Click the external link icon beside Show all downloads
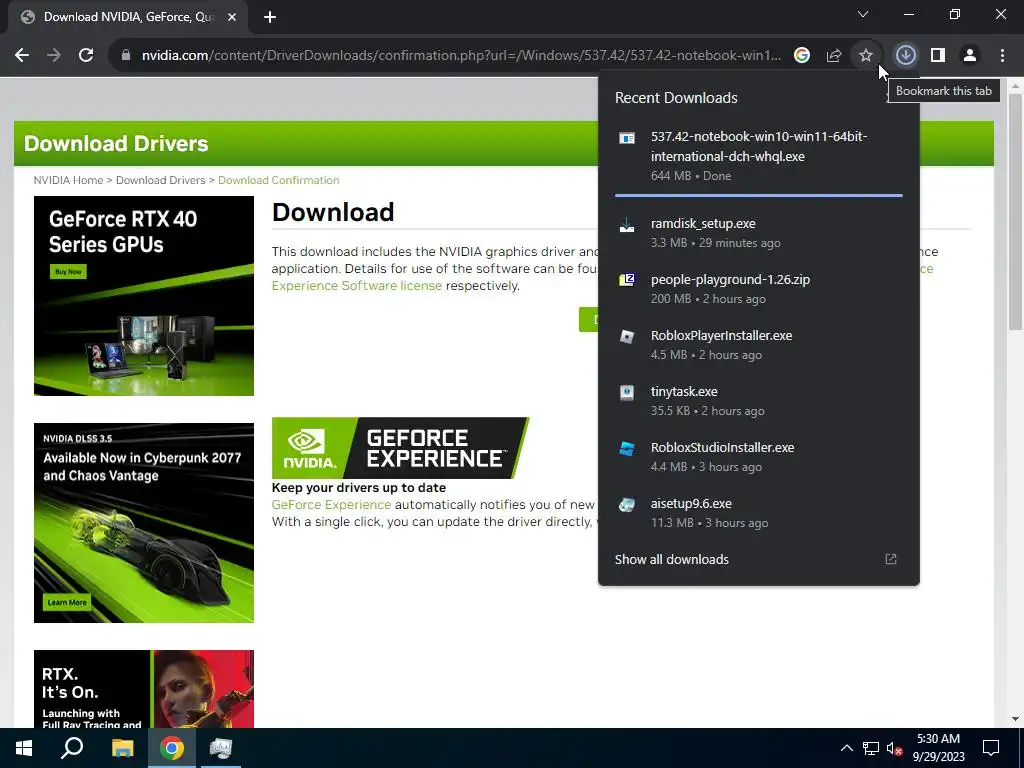The height and width of the screenshot is (768, 1024). pyautogui.click(x=891, y=559)
